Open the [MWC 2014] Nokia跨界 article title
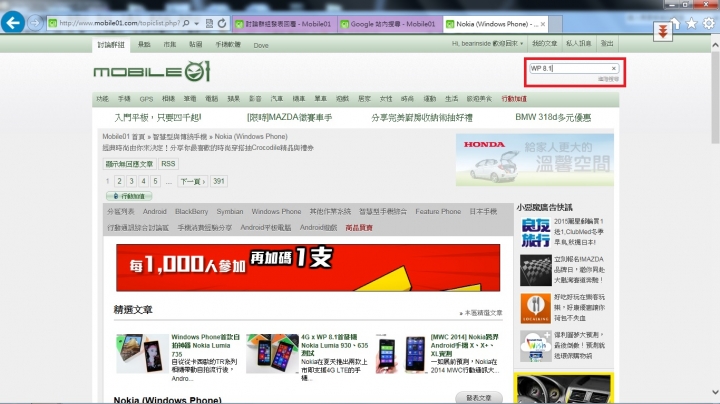This screenshot has width=720, height=404. click(x=465, y=345)
